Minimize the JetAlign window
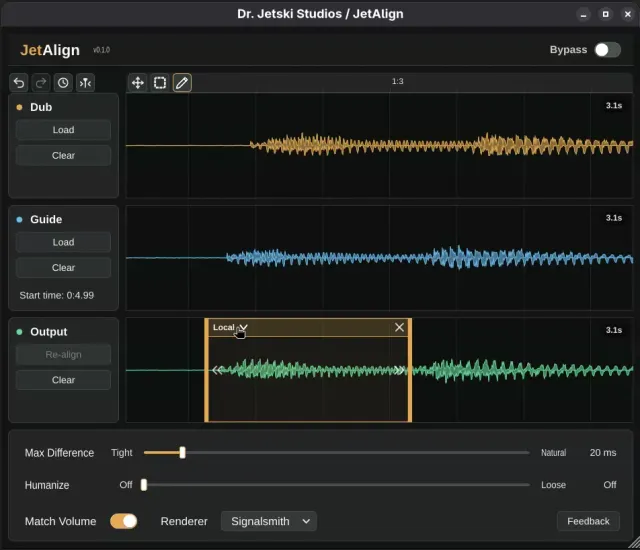The width and height of the screenshot is (640, 550). (x=584, y=14)
